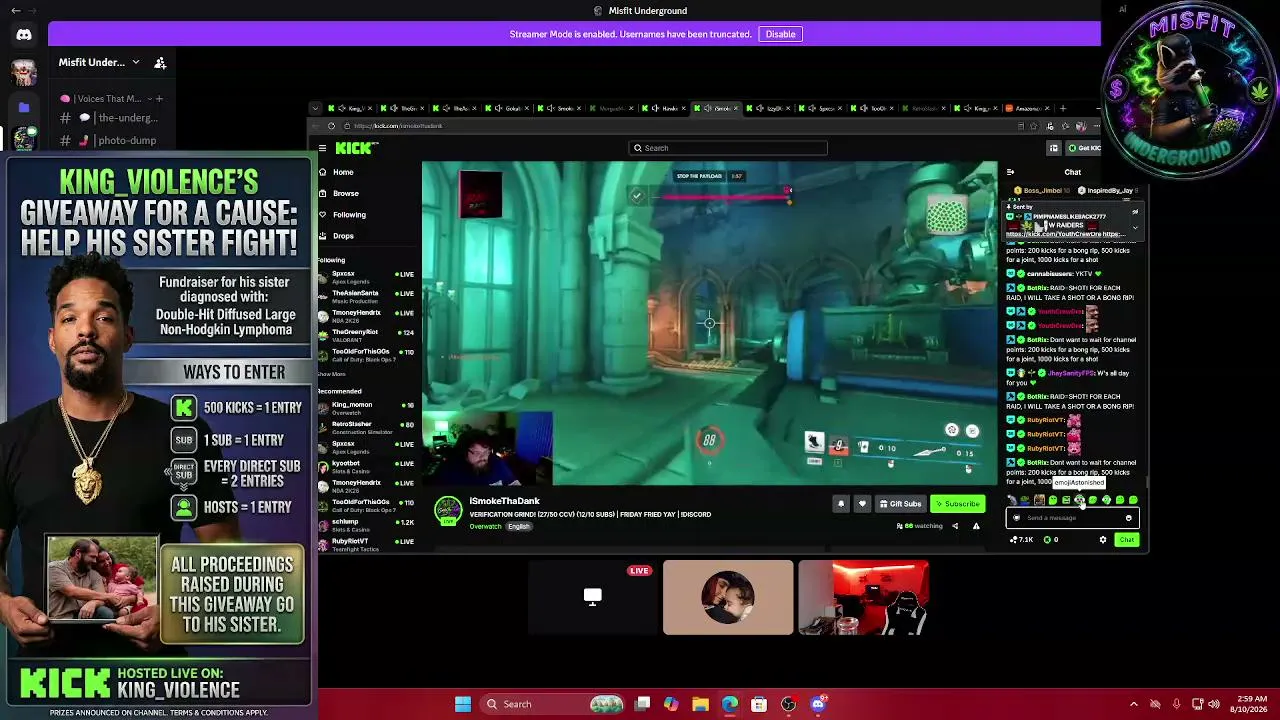Image resolution: width=1280 pixels, height=720 pixels.
Task: Open the emoji picker in chat input
Action: coord(1129,518)
